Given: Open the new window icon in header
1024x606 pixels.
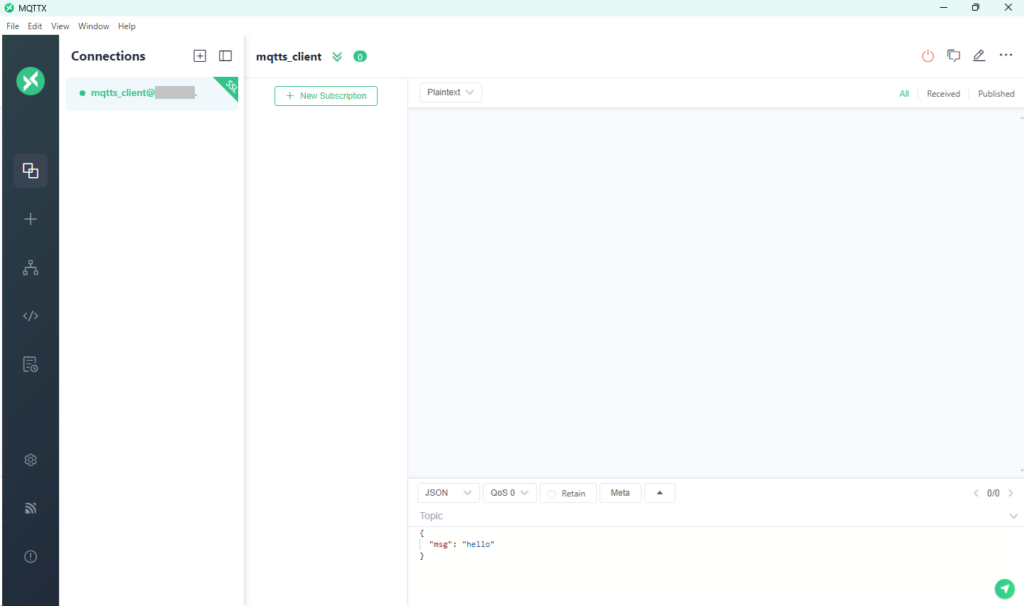Looking at the screenshot, I should click(x=954, y=56).
